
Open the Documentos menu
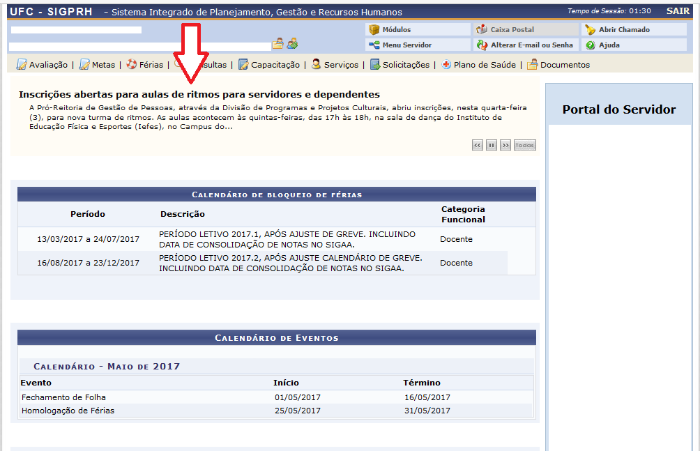564,65
